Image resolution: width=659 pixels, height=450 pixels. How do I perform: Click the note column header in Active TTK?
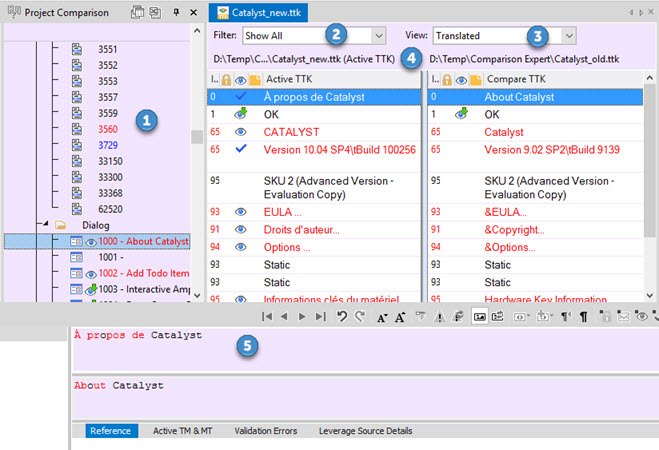tap(255, 79)
